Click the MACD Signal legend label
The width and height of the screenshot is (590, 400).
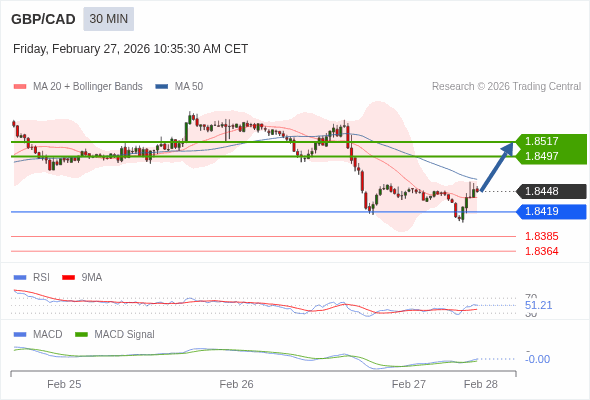pos(125,334)
